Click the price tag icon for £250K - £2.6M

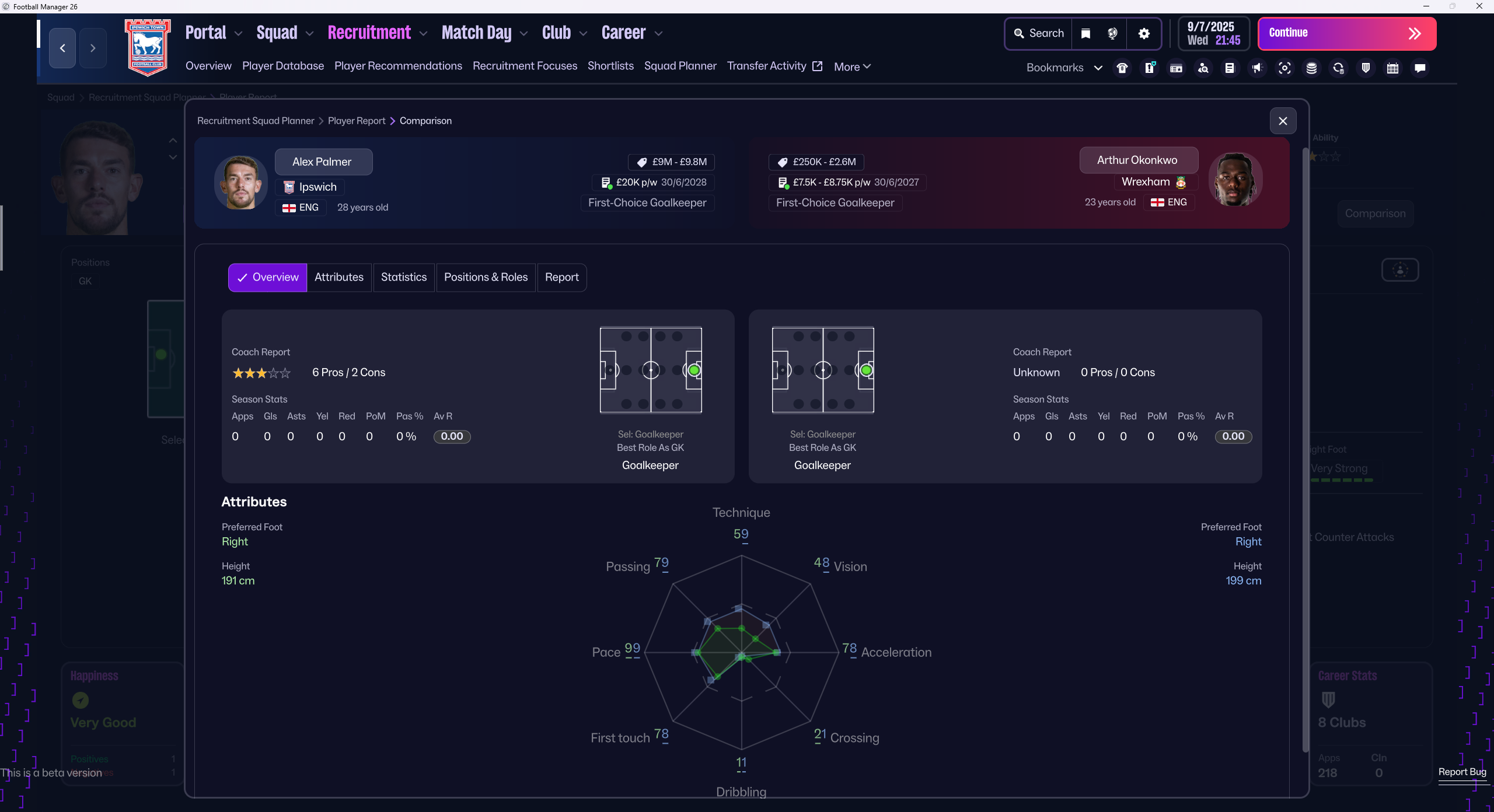tap(783, 162)
